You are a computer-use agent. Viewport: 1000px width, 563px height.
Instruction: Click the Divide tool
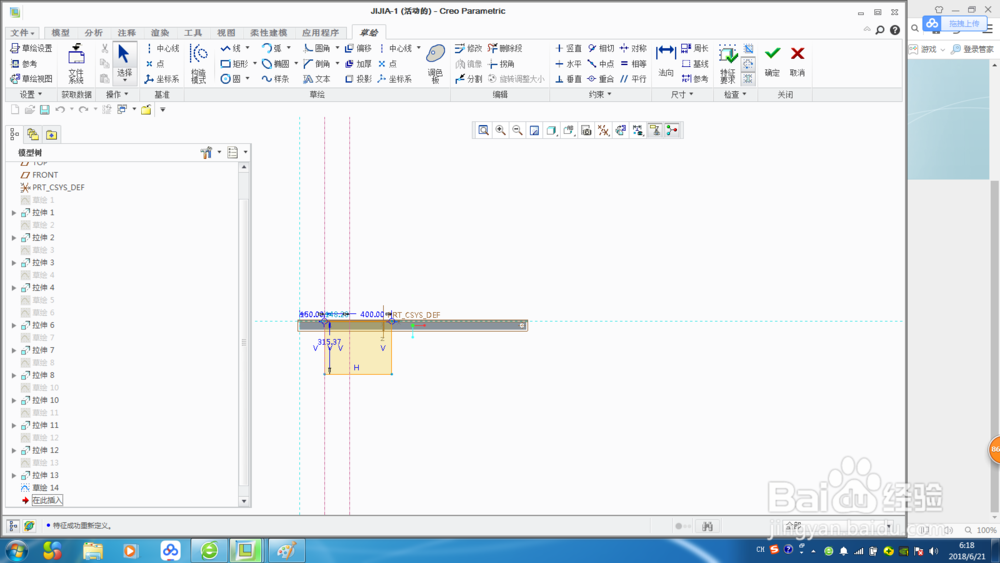[x=468, y=79]
